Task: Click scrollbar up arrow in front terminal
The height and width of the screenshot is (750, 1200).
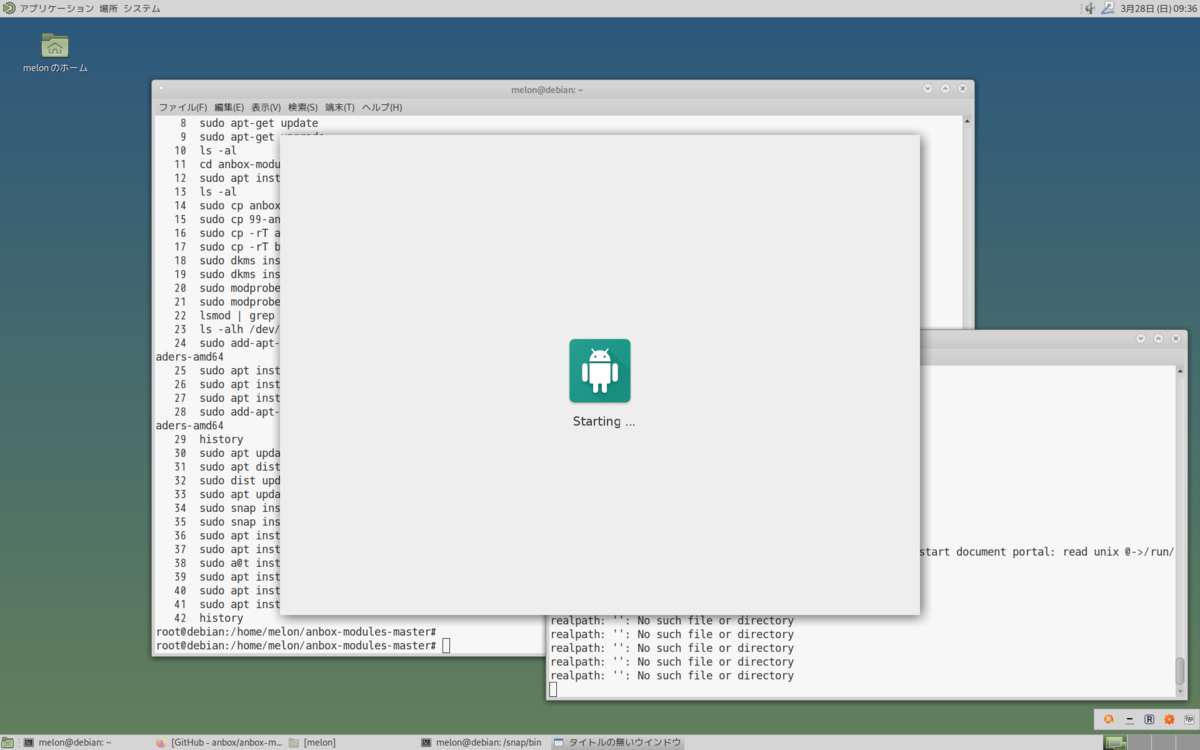Action: point(967,121)
